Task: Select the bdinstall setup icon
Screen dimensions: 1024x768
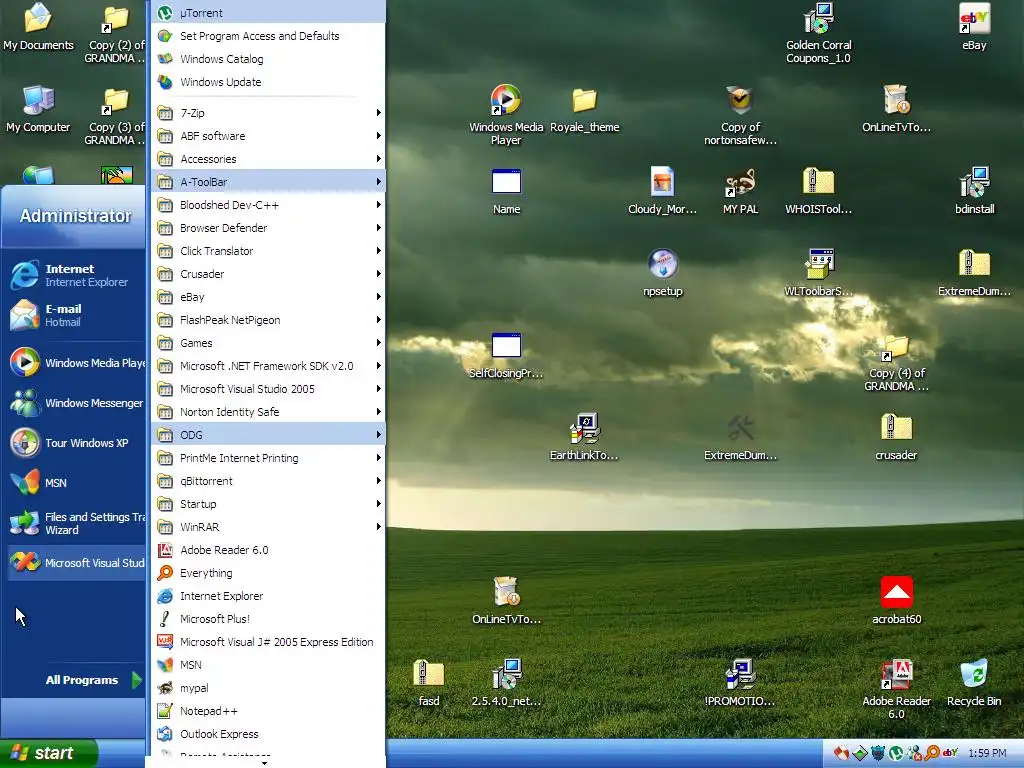Action: click(x=974, y=190)
